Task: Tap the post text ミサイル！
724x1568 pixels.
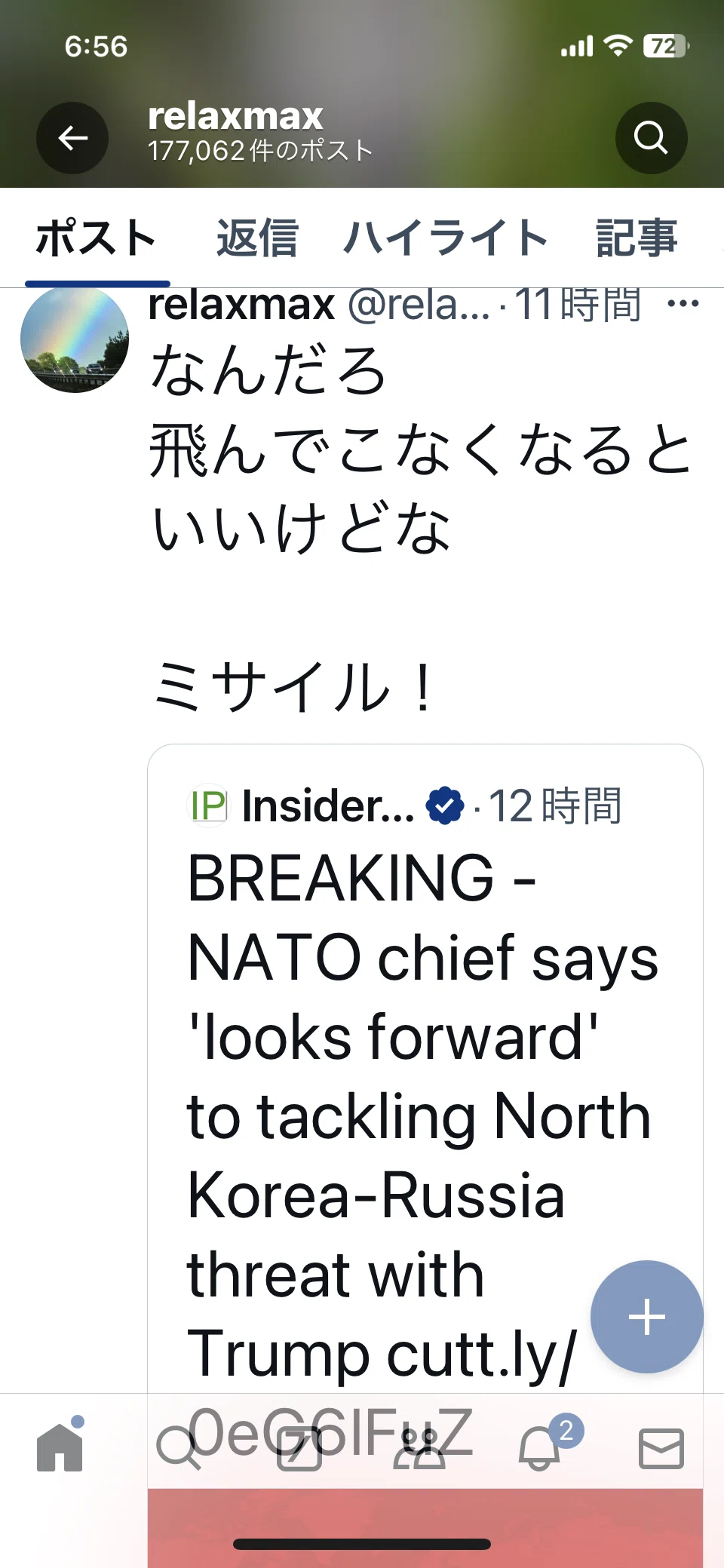Action: tap(293, 687)
